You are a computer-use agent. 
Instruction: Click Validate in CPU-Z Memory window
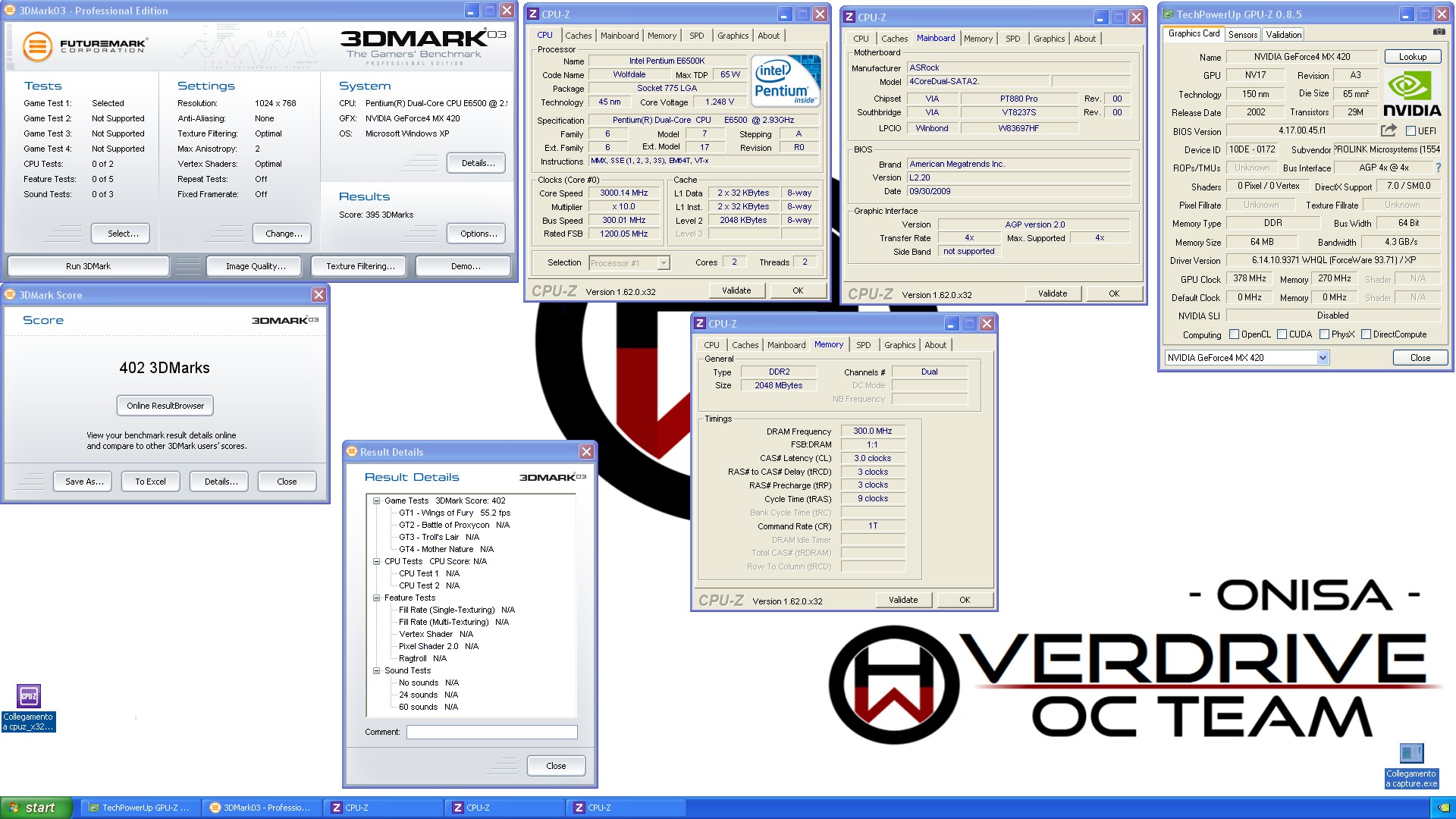coord(902,600)
